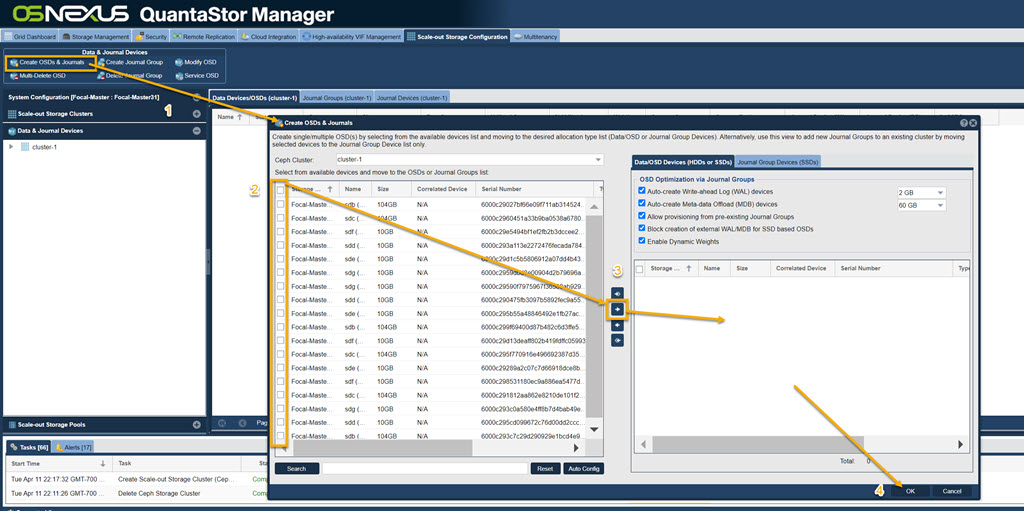Check select-all box in Data/OSD devices header

coord(640,269)
